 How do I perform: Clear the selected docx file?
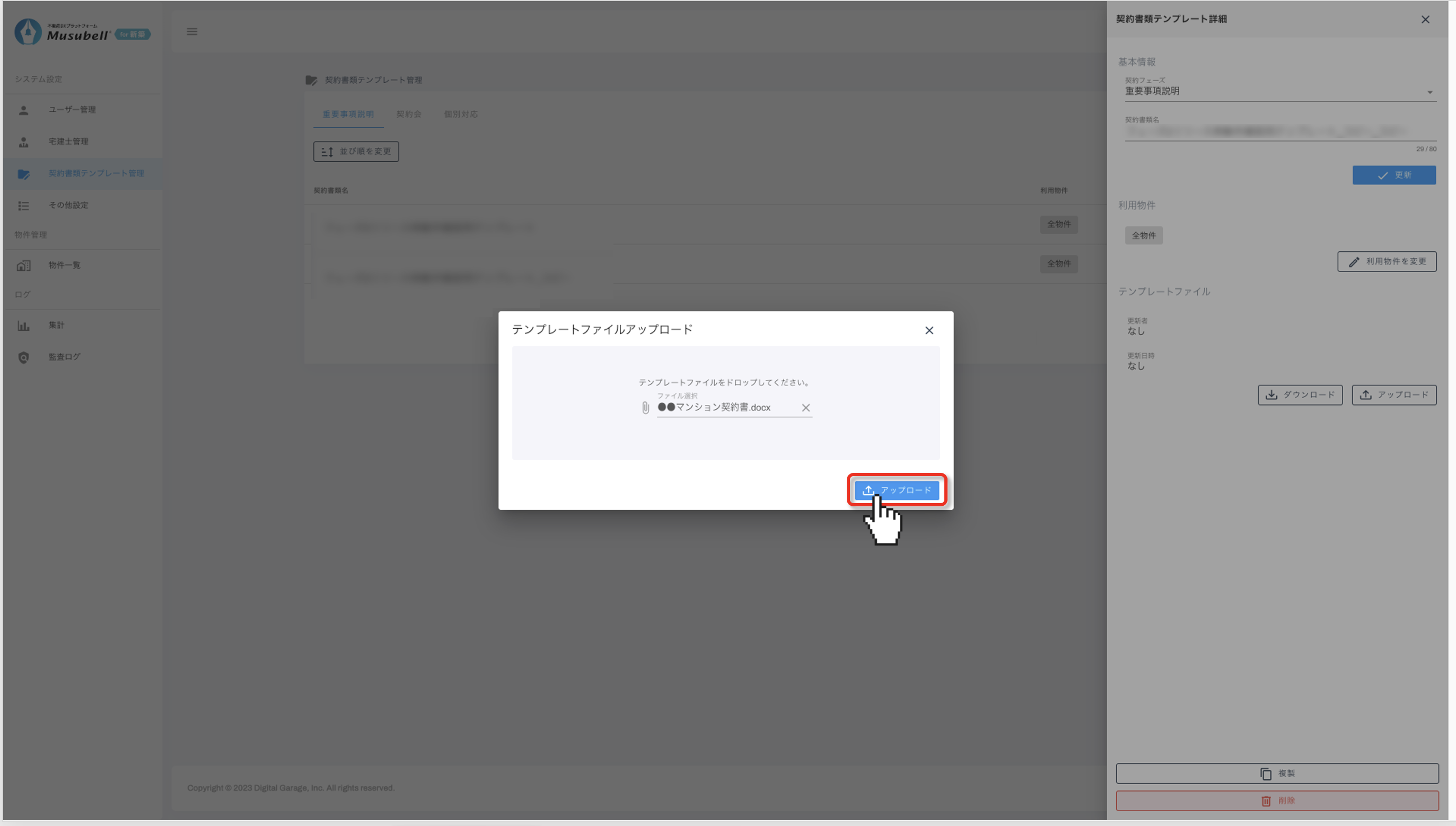(805, 408)
